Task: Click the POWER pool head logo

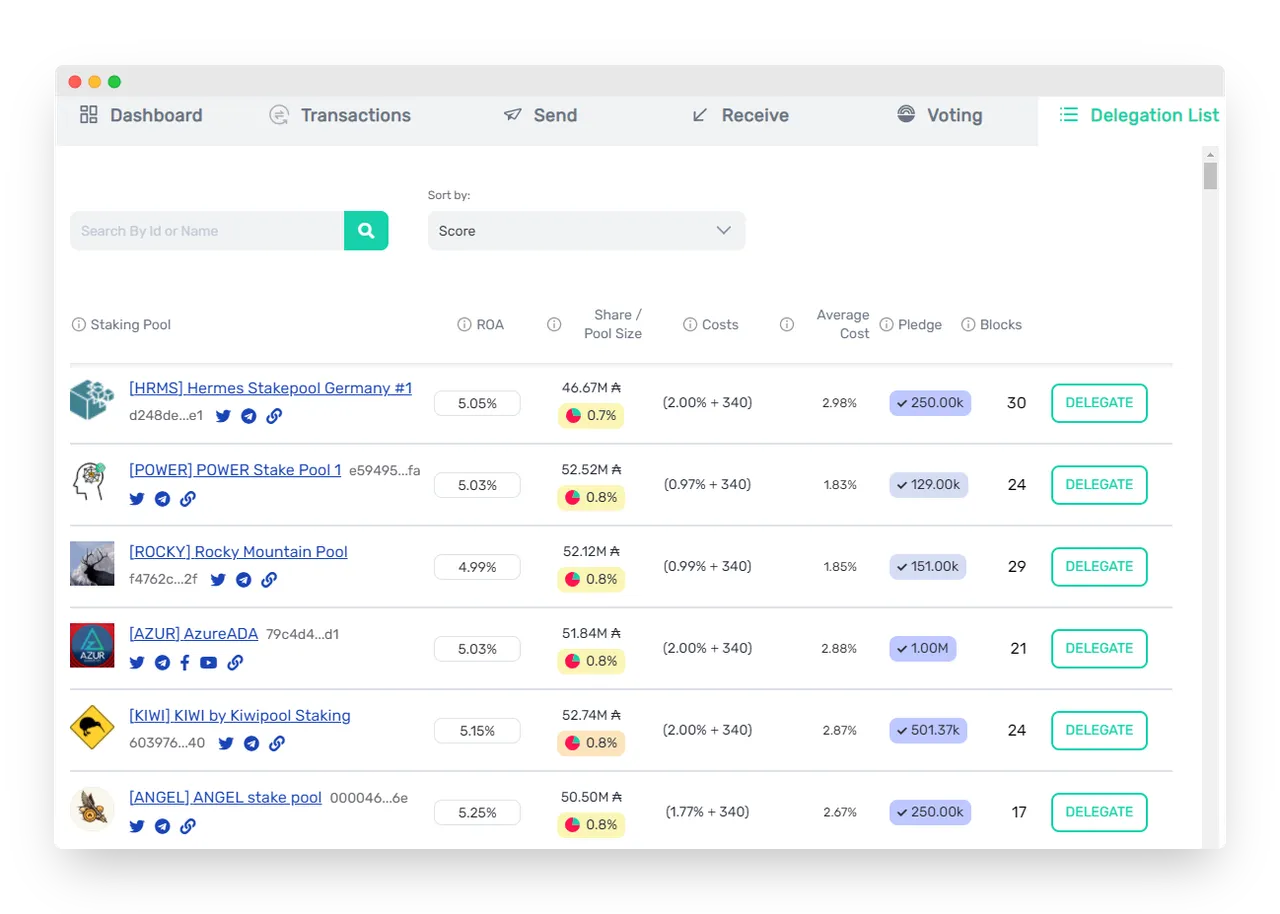Action: coord(90,482)
